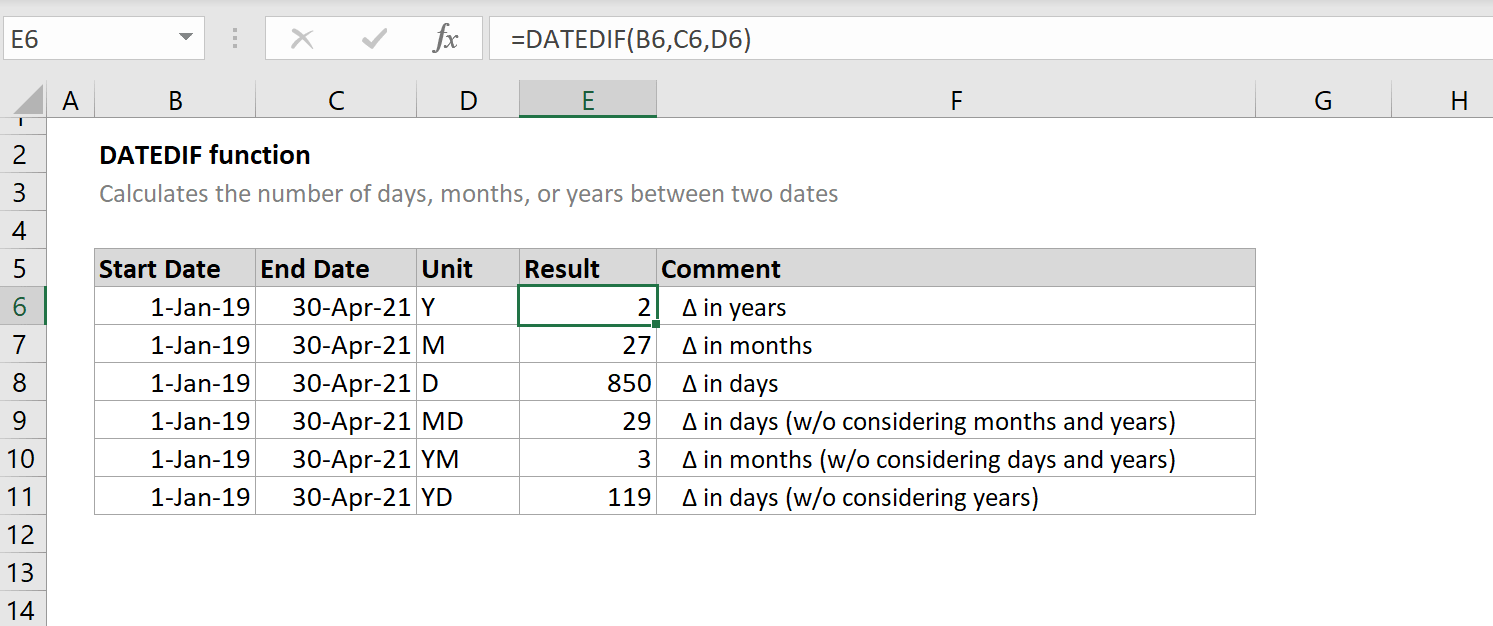Click row number 14
The image size is (1493, 626).
tap(22, 609)
